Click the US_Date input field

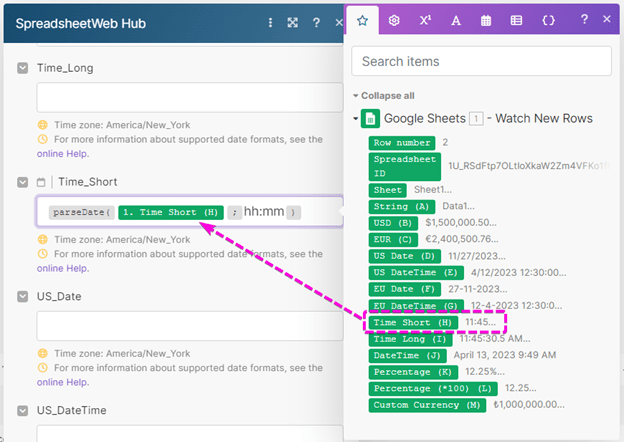click(x=190, y=326)
